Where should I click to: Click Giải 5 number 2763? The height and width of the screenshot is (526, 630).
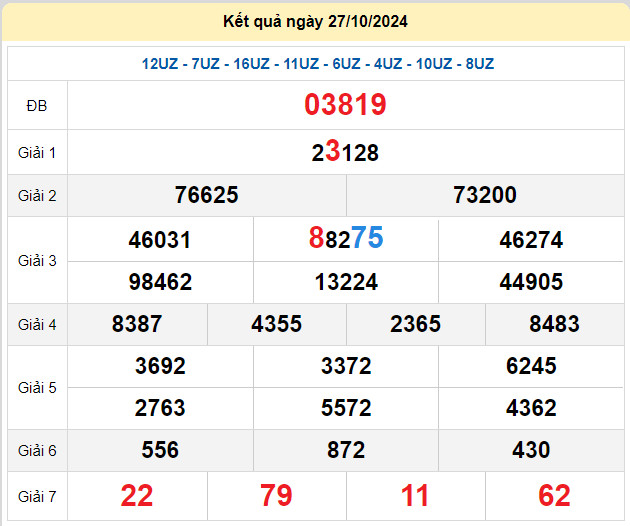(160, 408)
